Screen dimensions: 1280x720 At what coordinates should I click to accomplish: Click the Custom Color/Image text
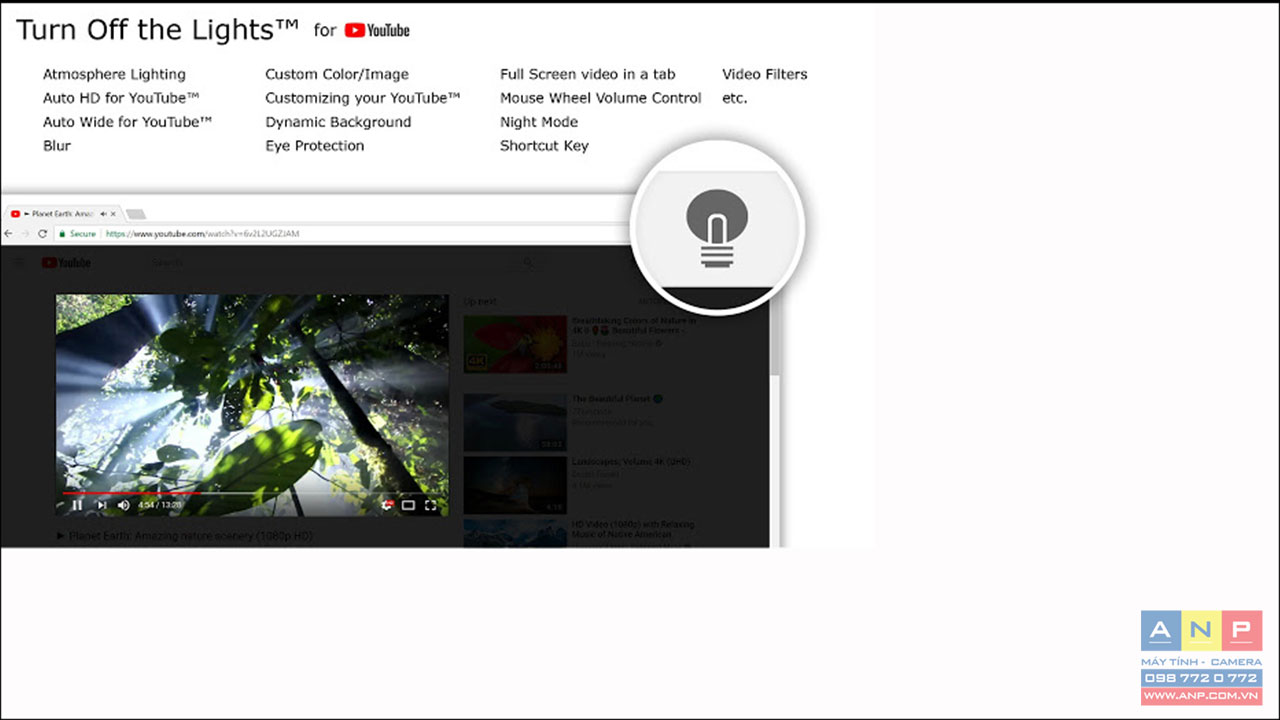tap(337, 74)
